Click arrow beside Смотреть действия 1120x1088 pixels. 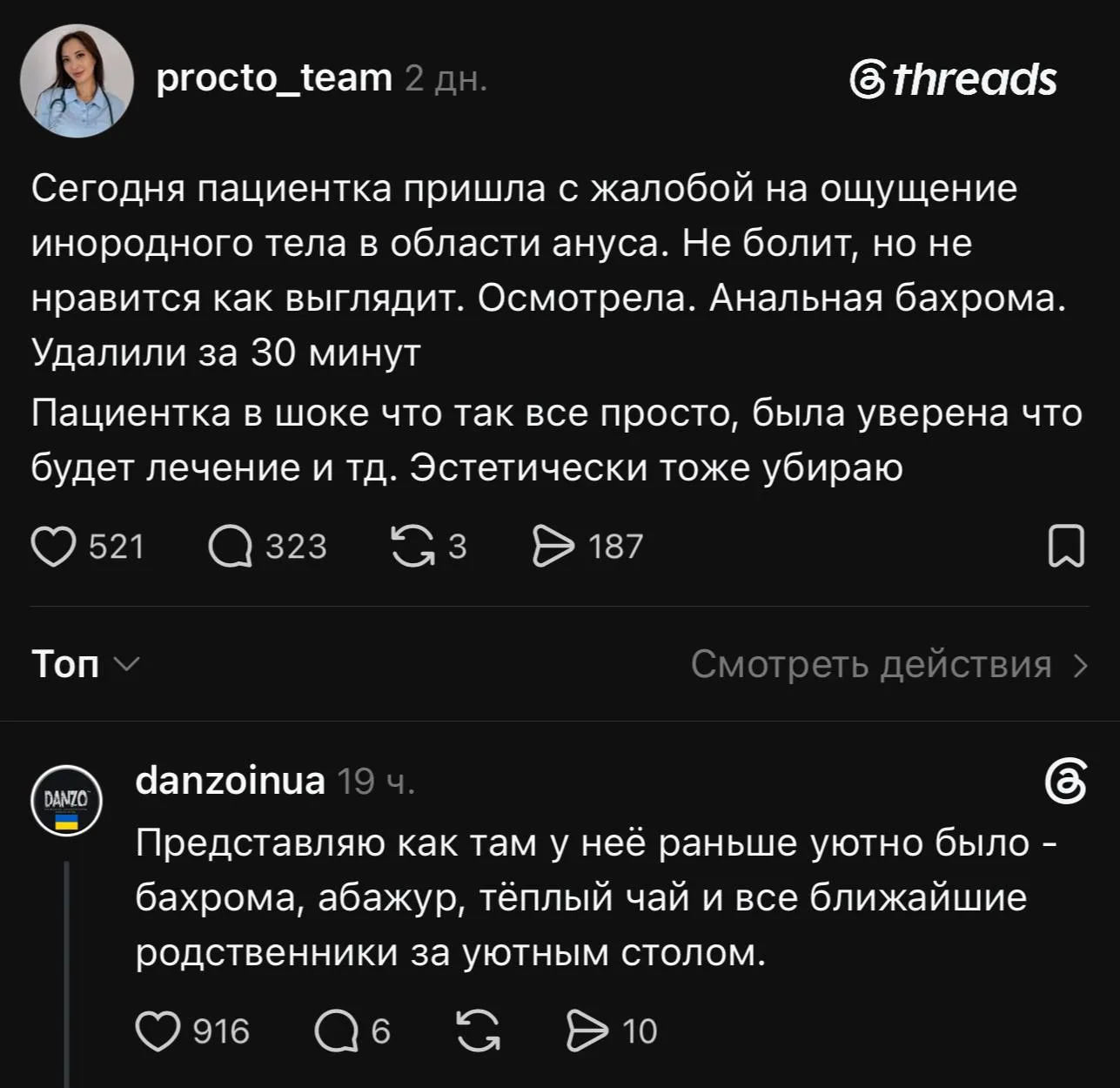pos(1080,665)
